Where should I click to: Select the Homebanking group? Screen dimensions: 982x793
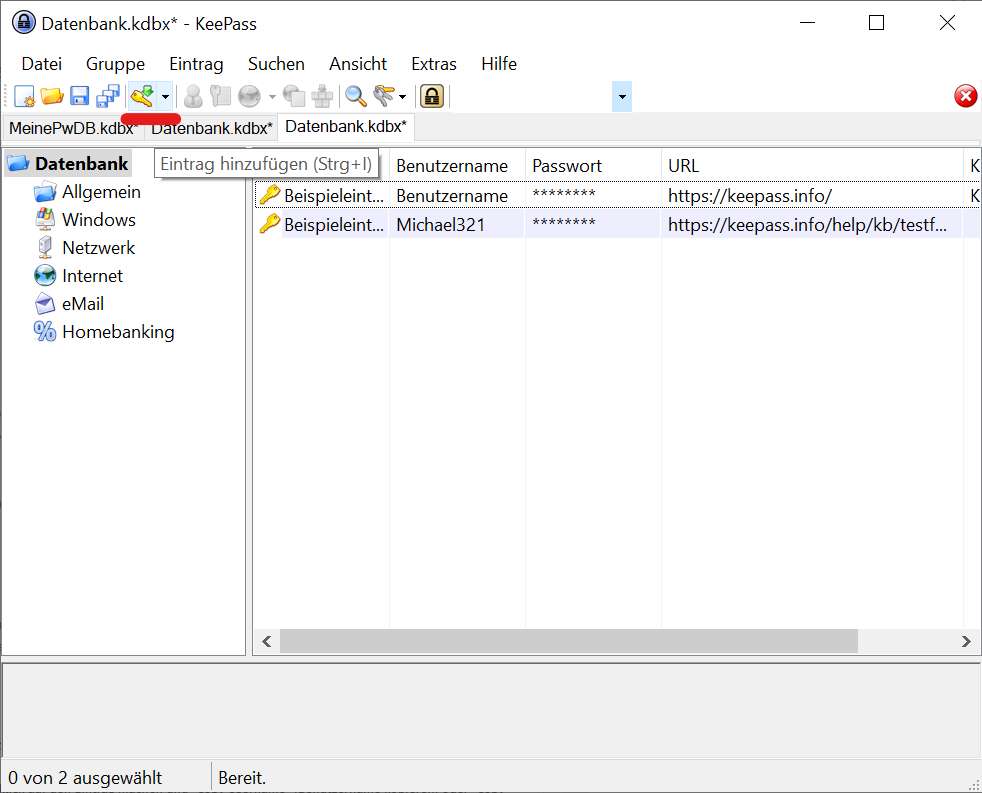coord(118,332)
